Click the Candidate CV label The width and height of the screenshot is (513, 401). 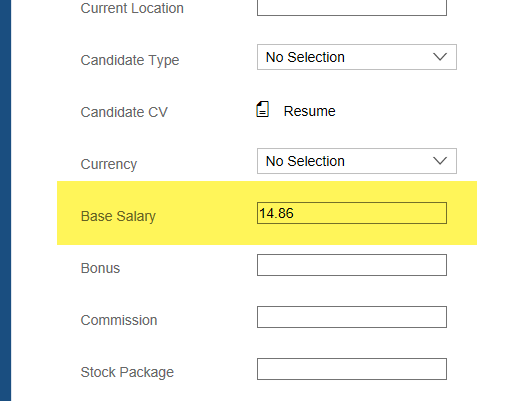point(124,112)
